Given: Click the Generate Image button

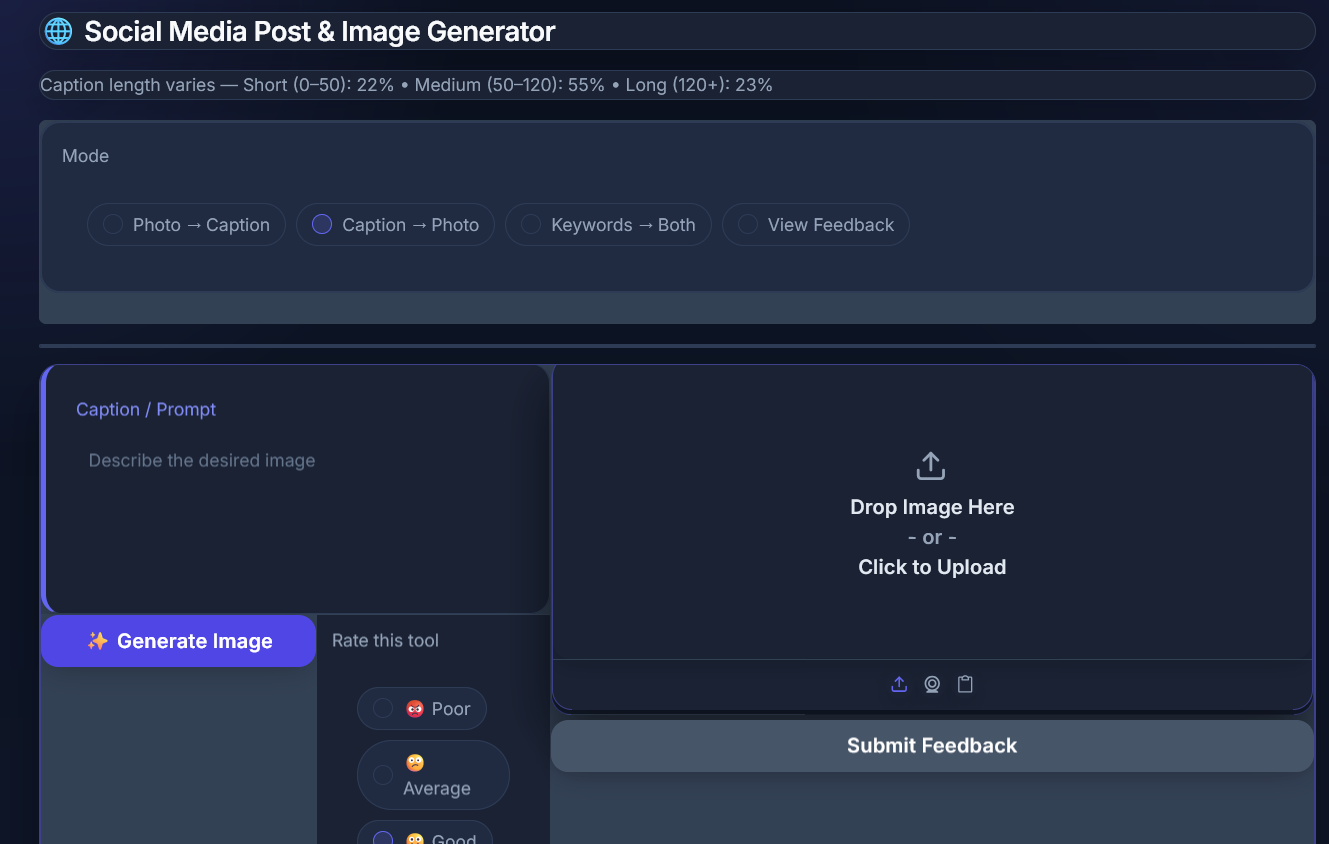Looking at the screenshot, I should (179, 641).
